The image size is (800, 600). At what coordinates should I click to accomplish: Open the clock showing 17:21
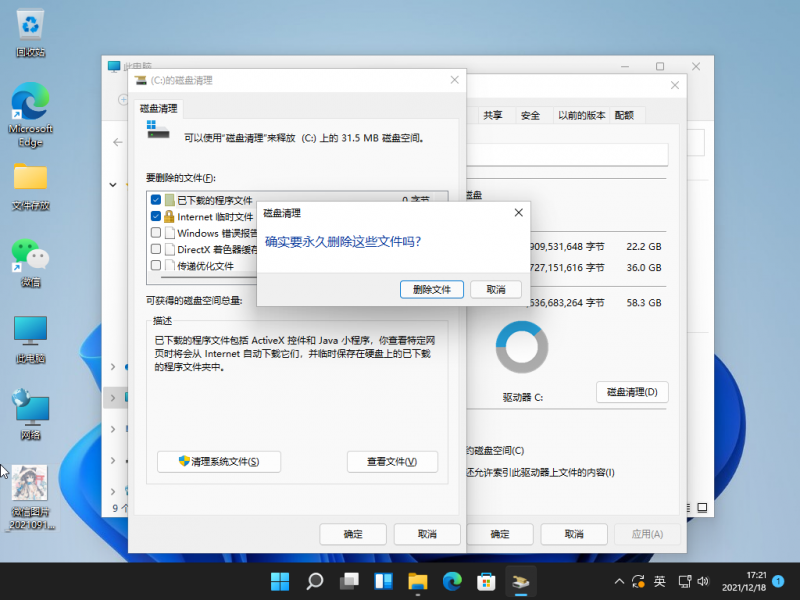pyautogui.click(x=744, y=581)
